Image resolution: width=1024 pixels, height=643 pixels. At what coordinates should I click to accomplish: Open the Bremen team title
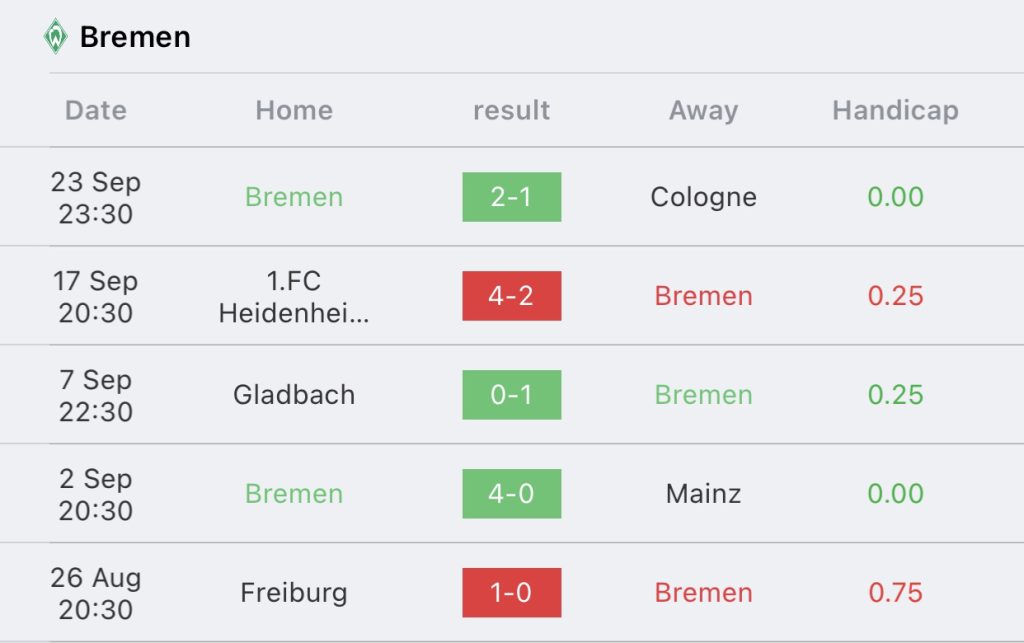point(135,38)
